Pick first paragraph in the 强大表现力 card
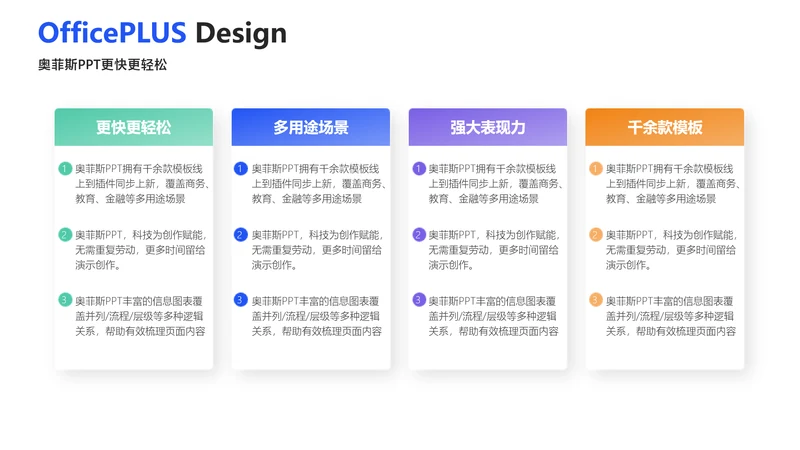 tap(495, 184)
